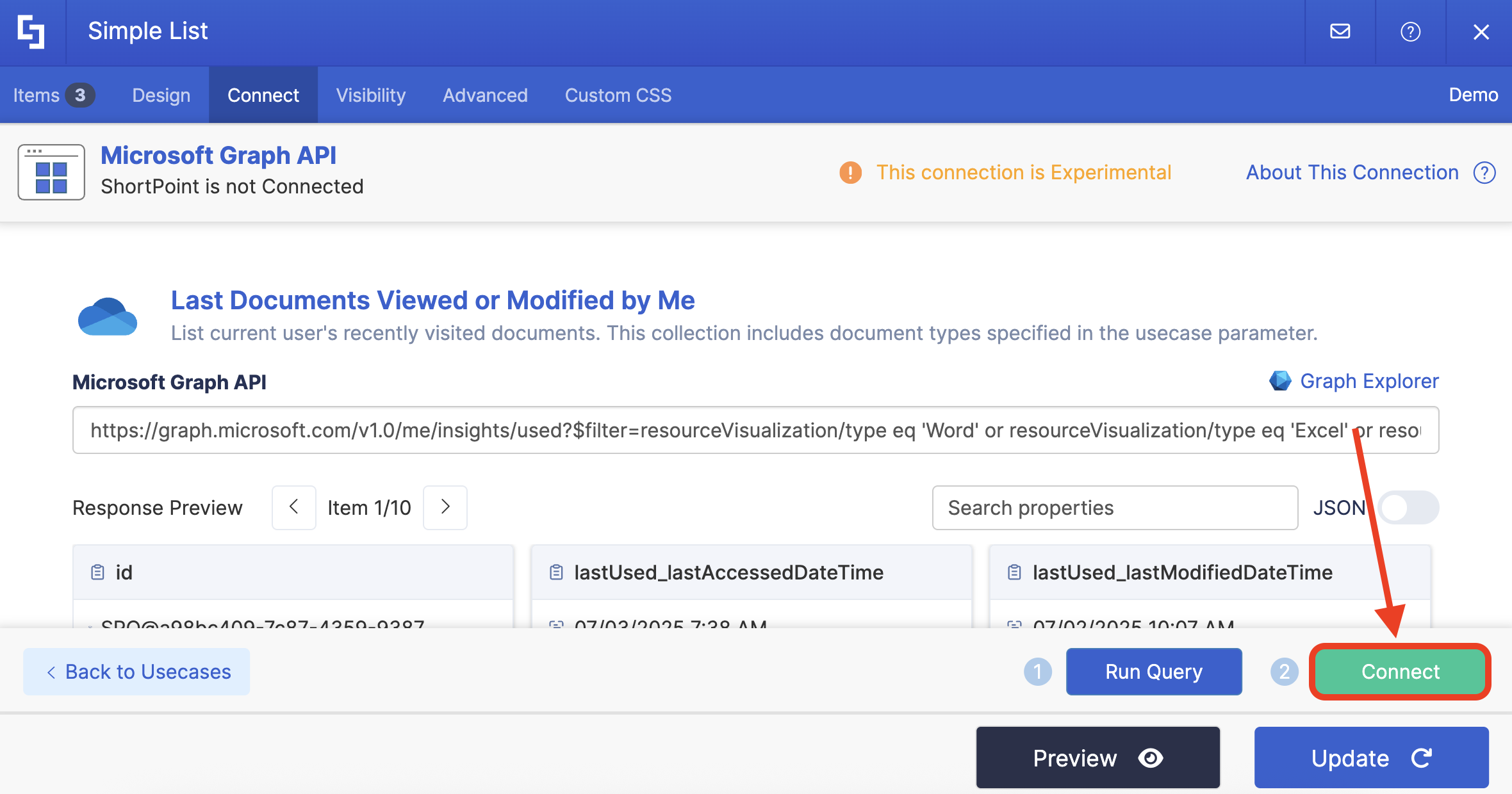The image size is (1512, 794).
Task: Click the Graph Explorer gem icon
Action: [1280, 381]
